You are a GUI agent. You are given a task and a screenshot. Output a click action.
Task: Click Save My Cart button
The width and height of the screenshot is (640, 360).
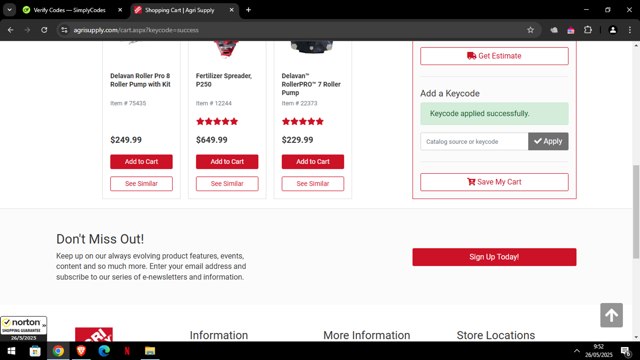[494, 182]
